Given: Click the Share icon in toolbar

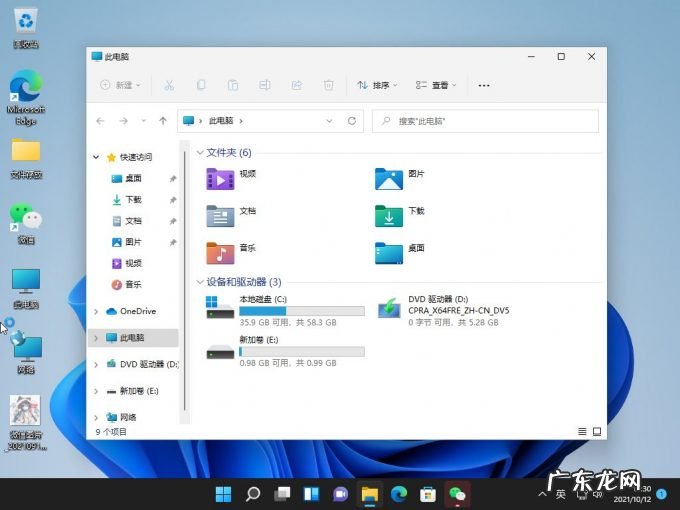Looking at the screenshot, I should coord(297,85).
